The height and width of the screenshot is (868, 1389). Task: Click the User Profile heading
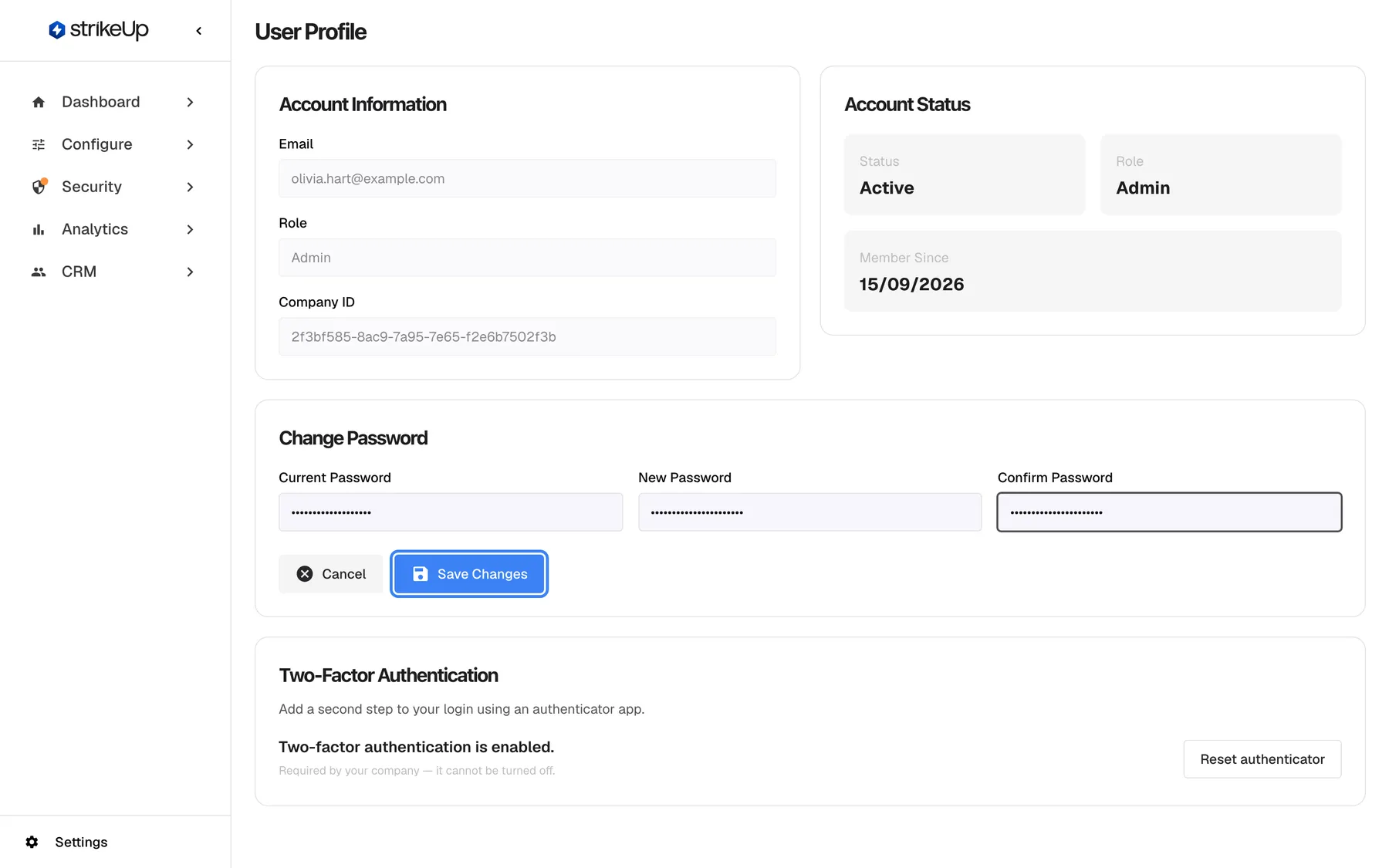(x=310, y=32)
